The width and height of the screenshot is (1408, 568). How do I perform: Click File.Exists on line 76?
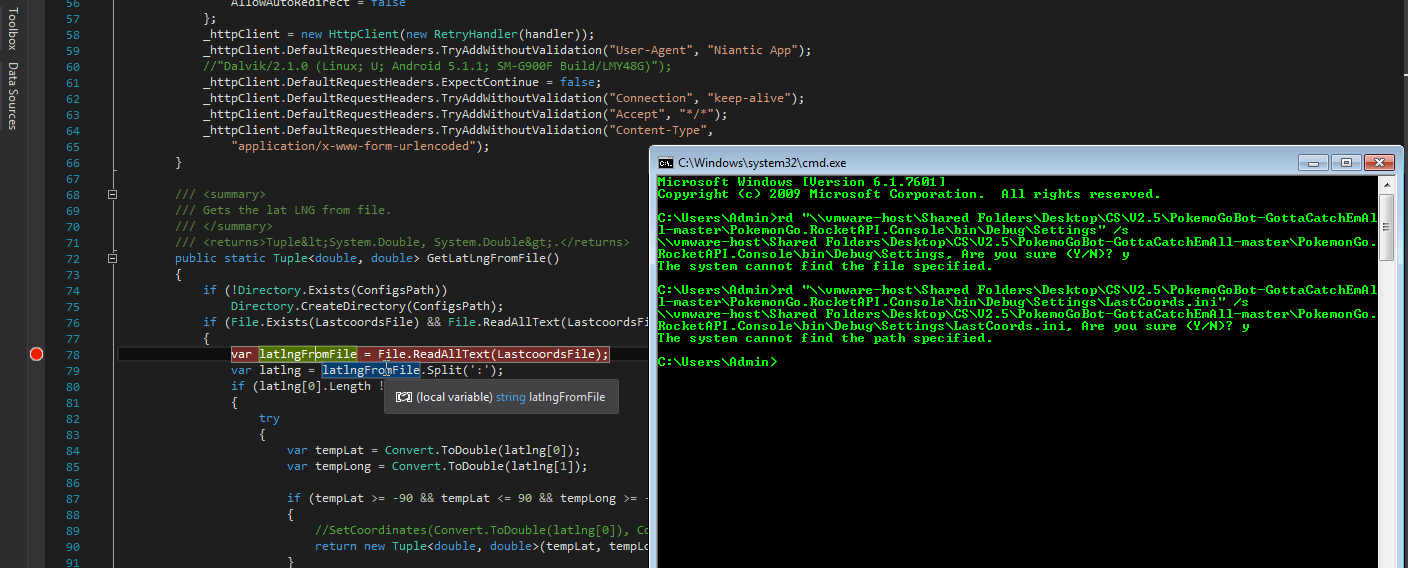click(x=269, y=322)
